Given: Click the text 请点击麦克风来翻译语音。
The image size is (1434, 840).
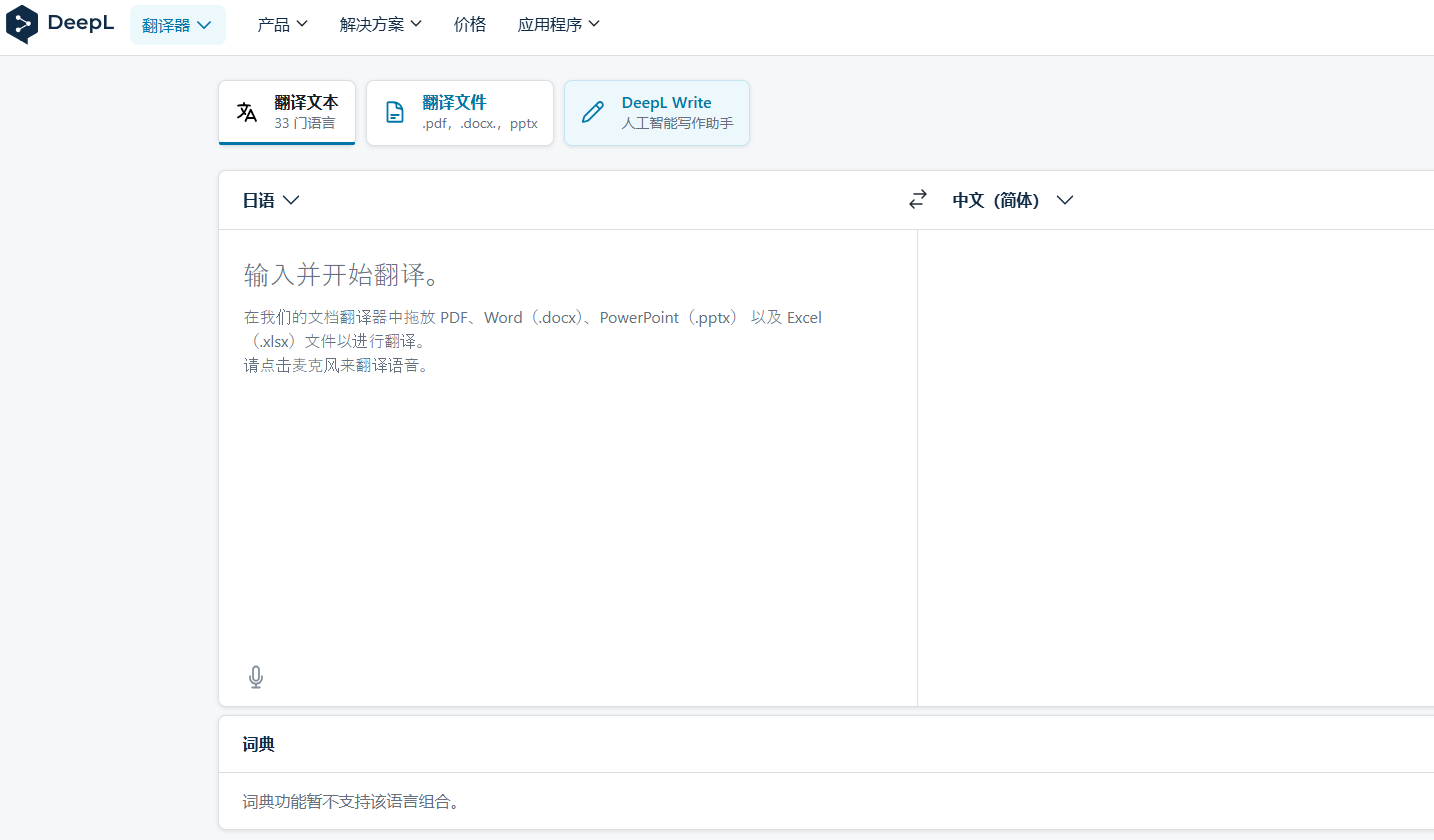Looking at the screenshot, I should point(337,365).
